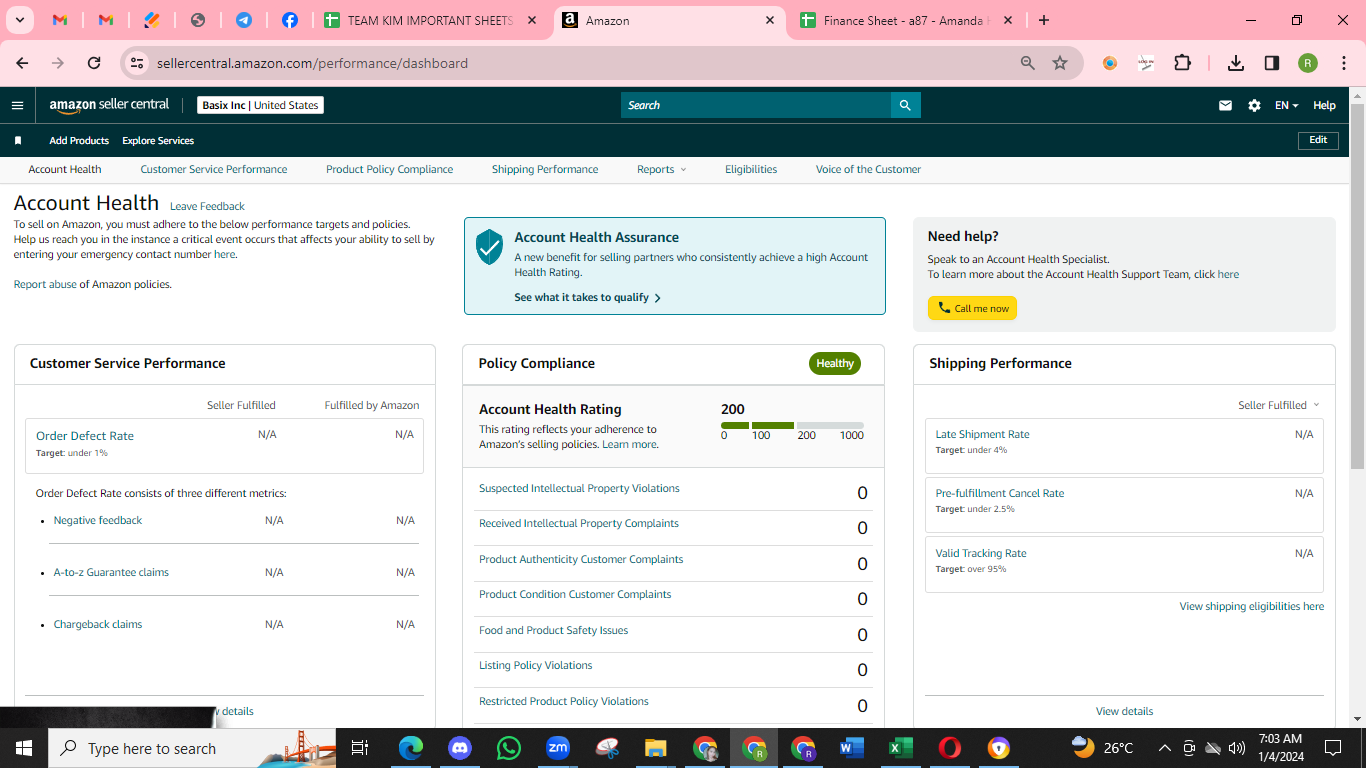Toggle the browser side panel icon

coord(1272,63)
